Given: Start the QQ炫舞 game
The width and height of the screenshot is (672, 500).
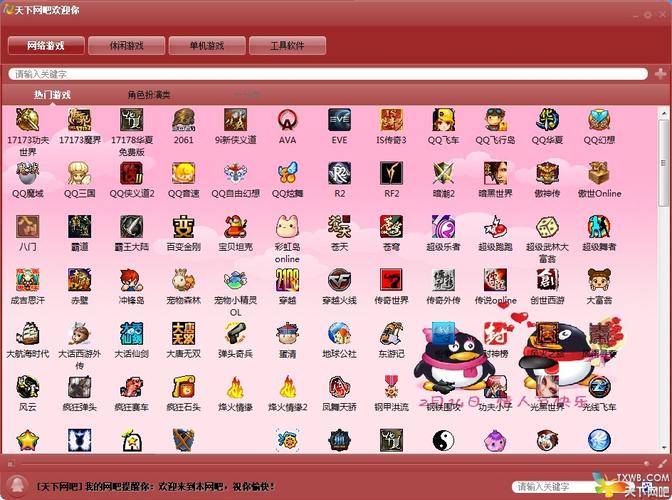Looking at the screenshot, I should pyautogui.click(x=287, y=173).
